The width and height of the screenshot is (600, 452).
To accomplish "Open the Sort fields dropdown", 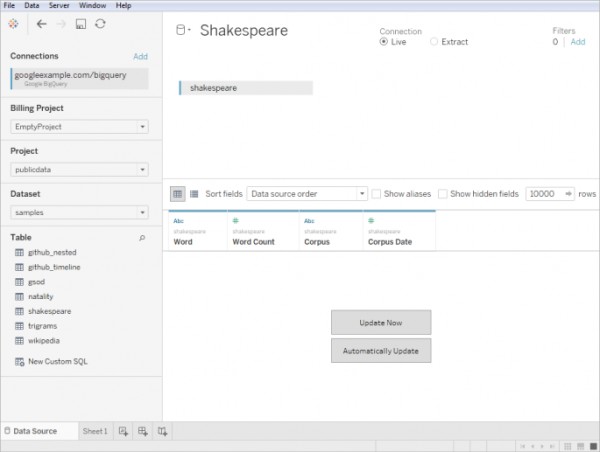I will coord(307,194).
